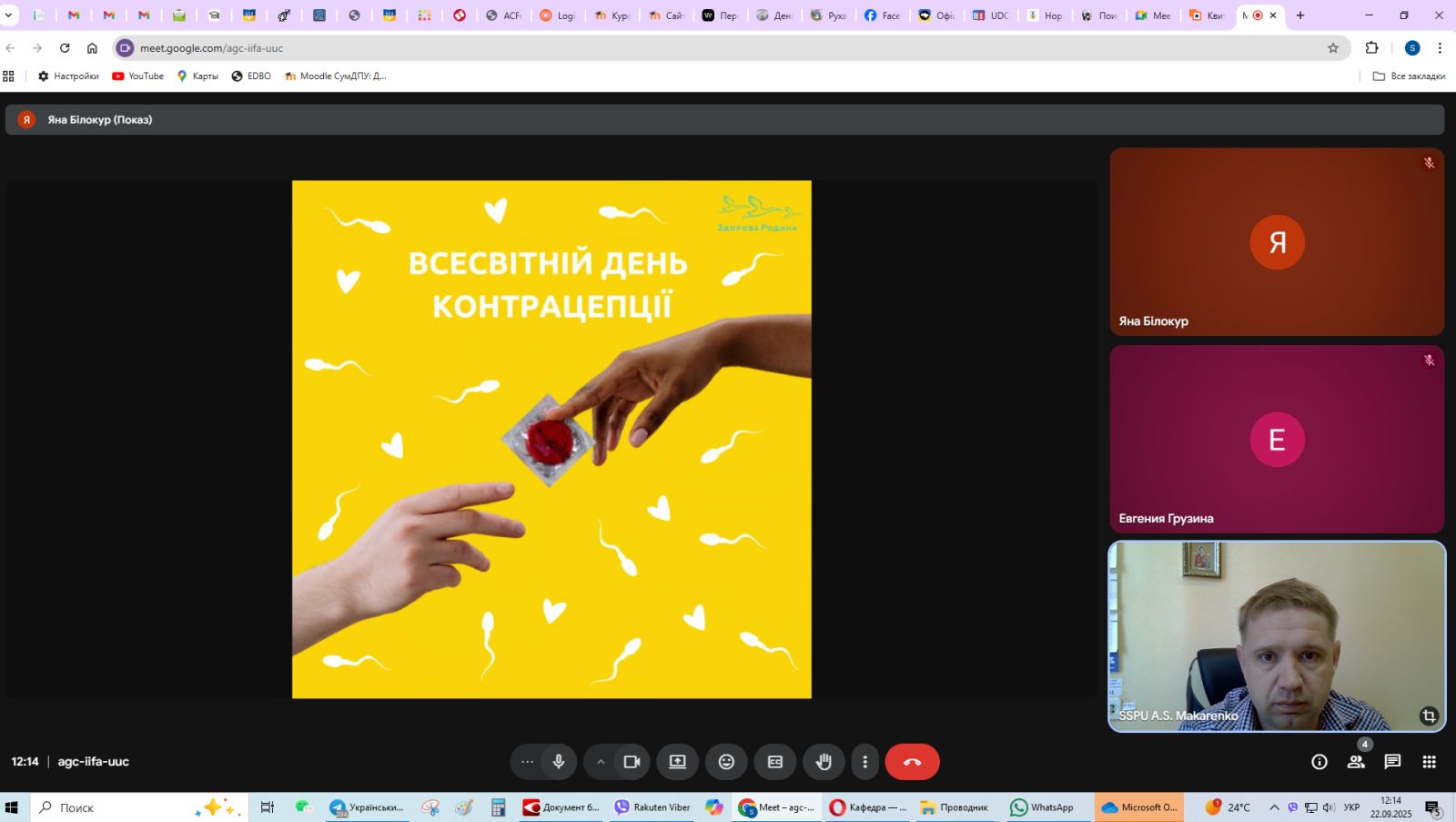Select the Евгения Грузина participant tile

tap(1276, 439)
